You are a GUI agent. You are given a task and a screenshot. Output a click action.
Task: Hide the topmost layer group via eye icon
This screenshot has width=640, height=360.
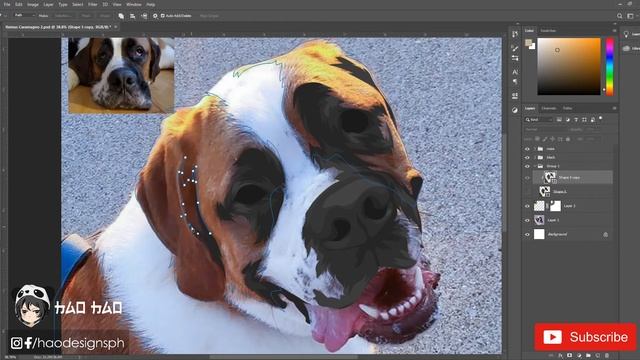(x=527, y=149)
